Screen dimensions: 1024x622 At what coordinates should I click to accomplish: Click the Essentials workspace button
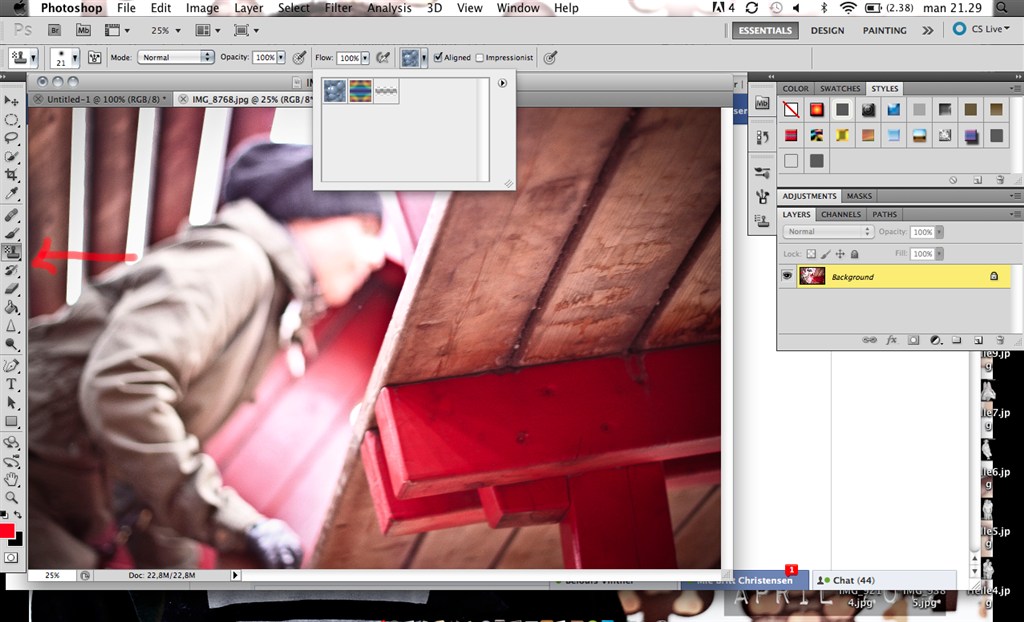coord(765,30)
